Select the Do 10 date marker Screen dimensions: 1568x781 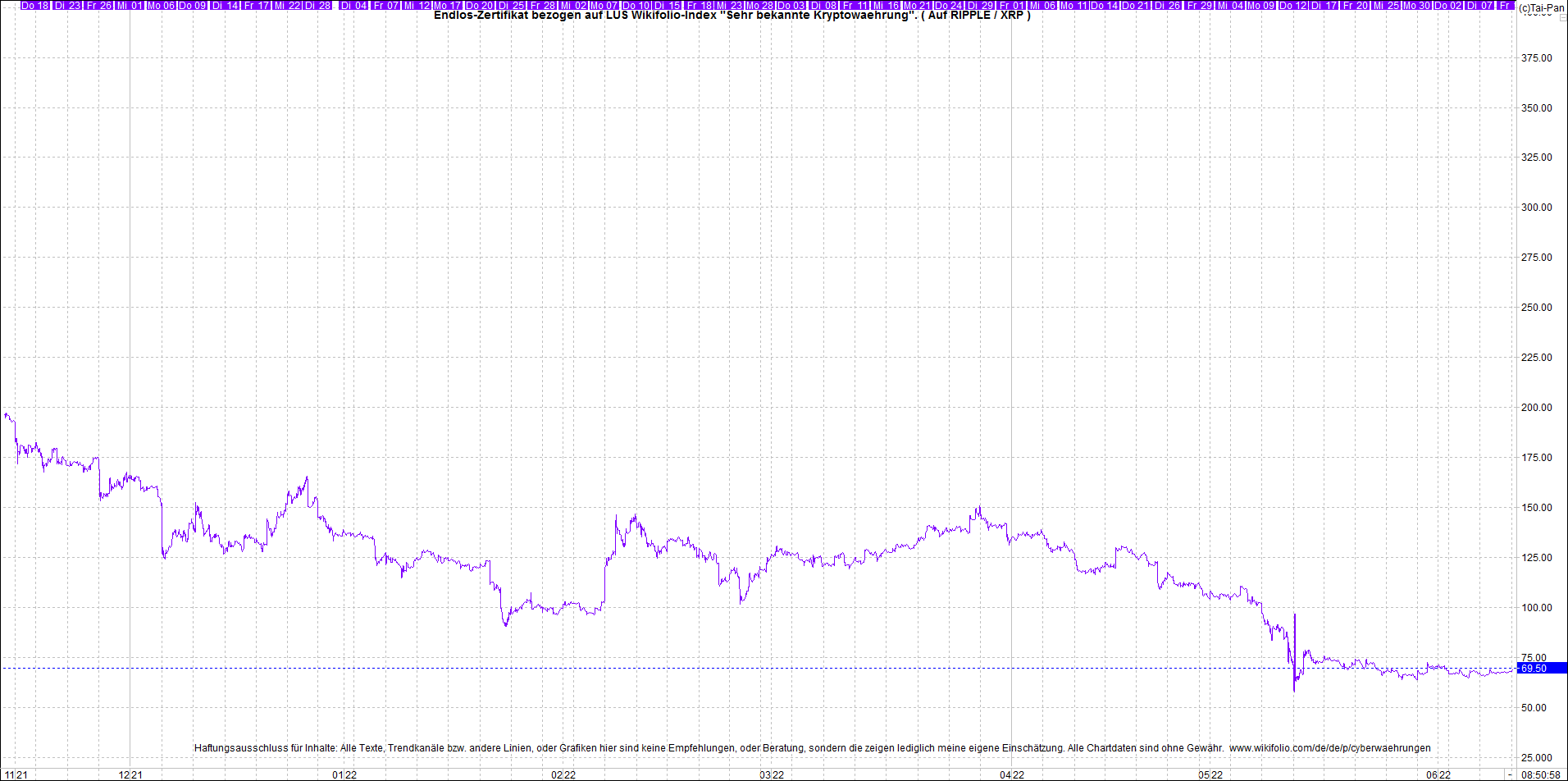636,5
